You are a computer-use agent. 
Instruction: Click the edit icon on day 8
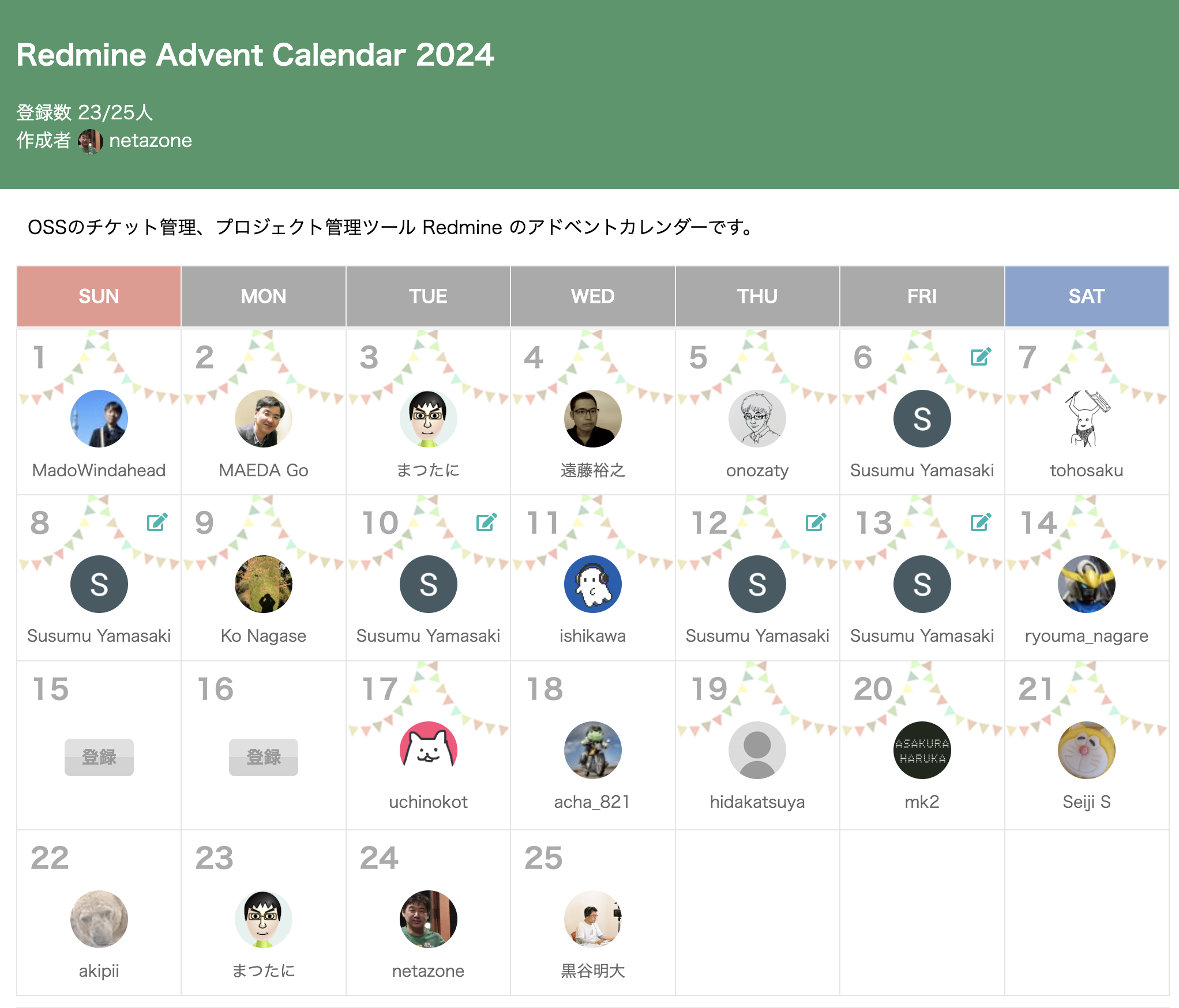157,522
